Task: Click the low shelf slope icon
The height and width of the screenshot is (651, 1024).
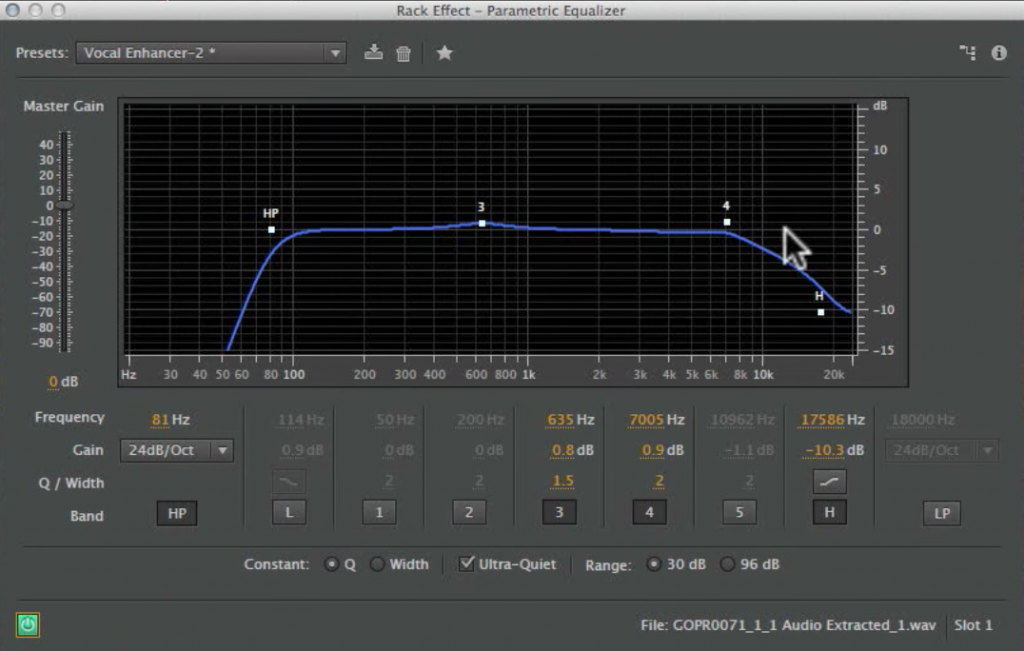Action: [289, 482]
